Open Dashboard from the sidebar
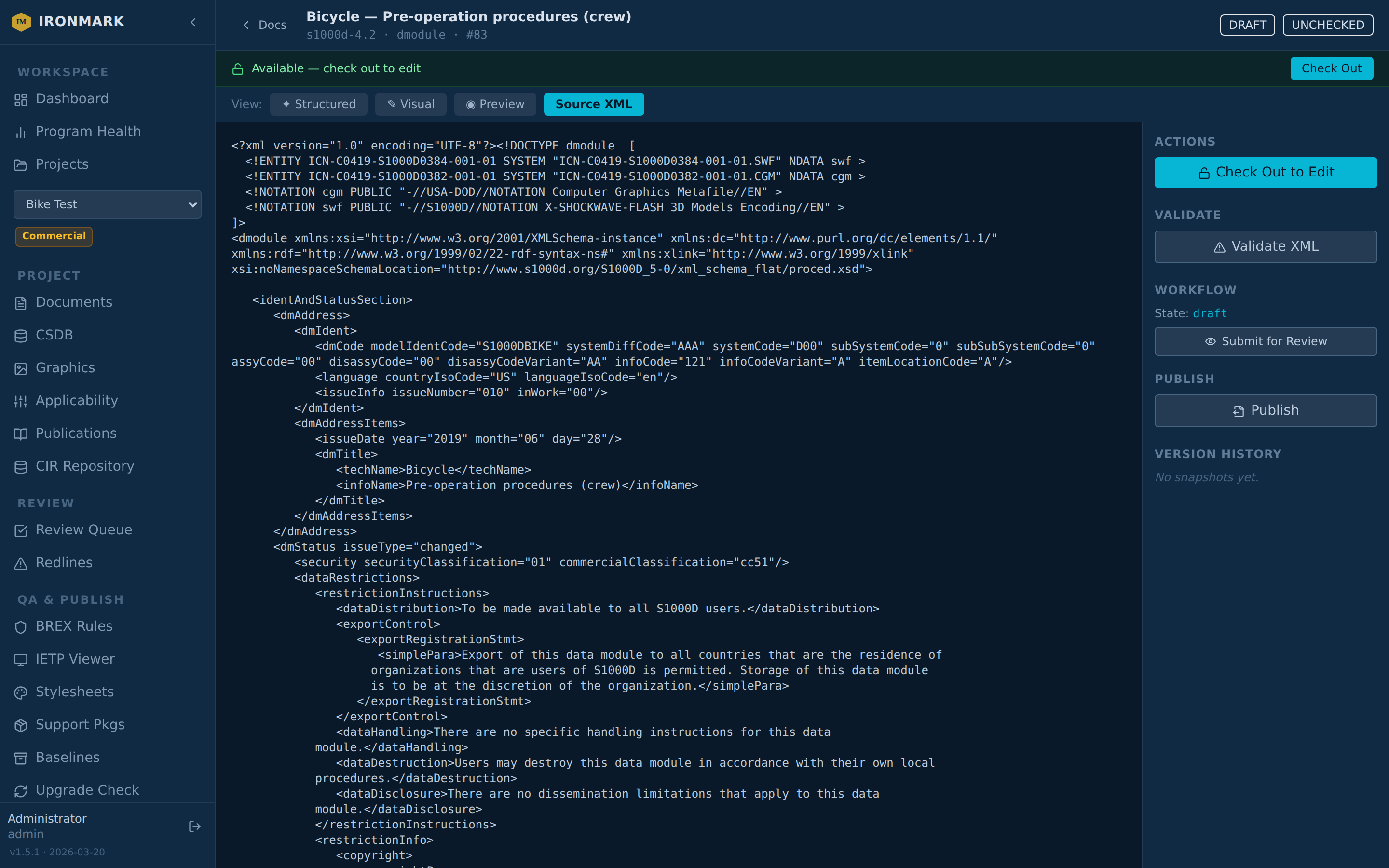Viewport: 1389px width, 868px height. point(108,99)
